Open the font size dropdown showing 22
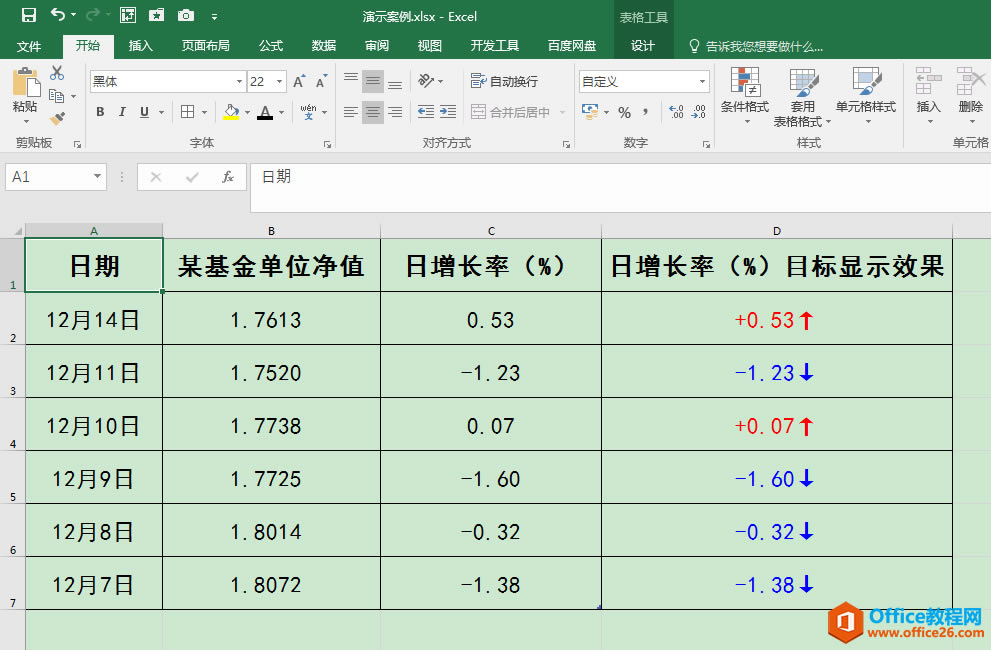 pos(279,82)
